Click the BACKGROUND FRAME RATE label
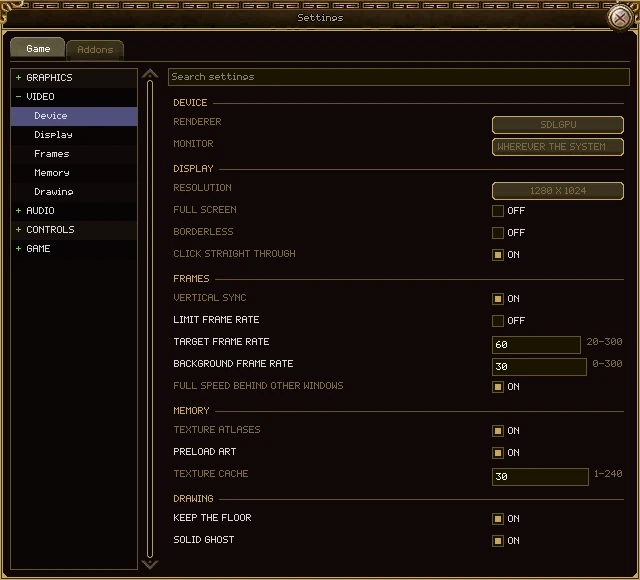Screen dimensions: 640x580 click(233, 364)
